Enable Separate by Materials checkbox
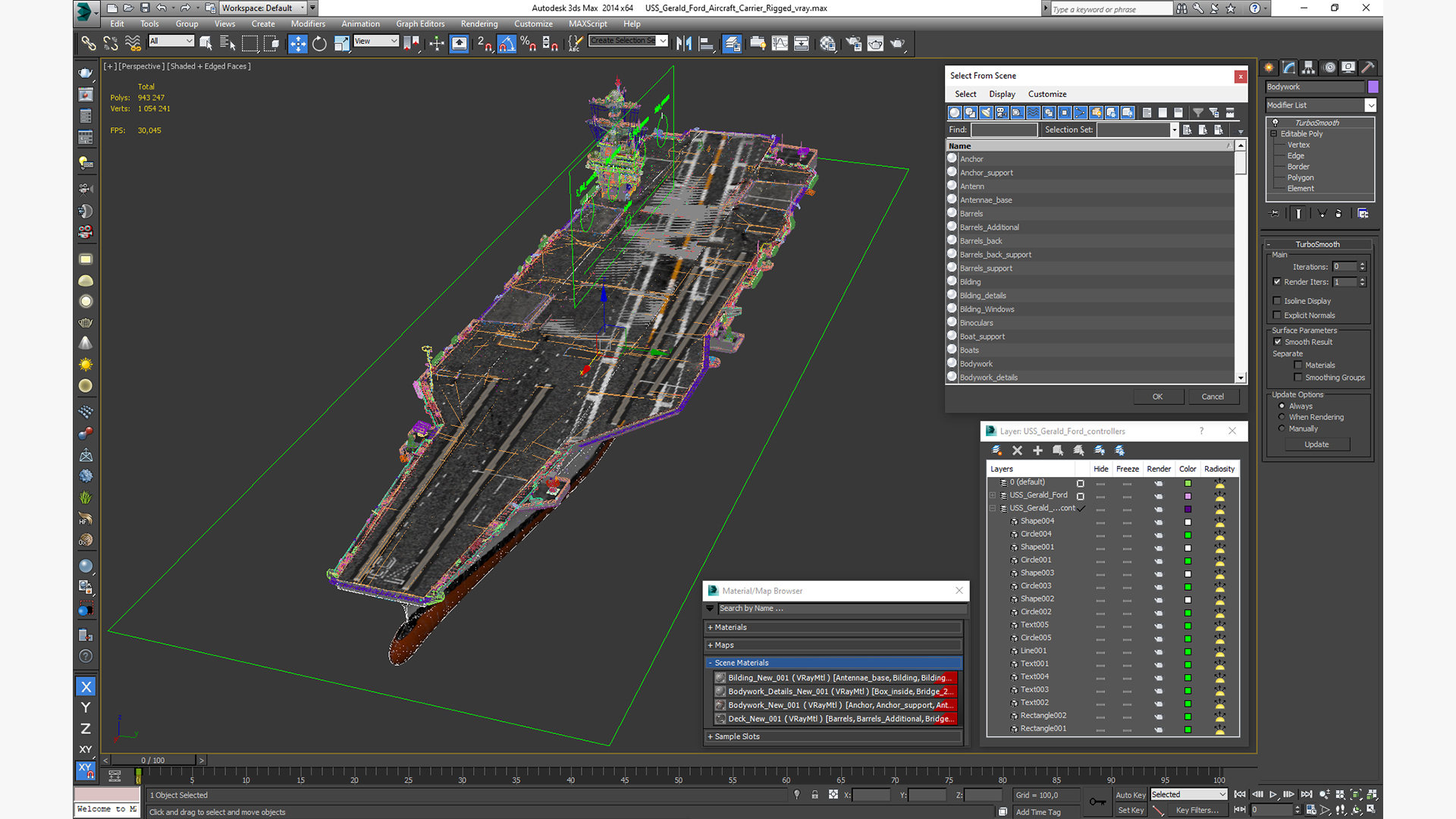 [1298, 366]
